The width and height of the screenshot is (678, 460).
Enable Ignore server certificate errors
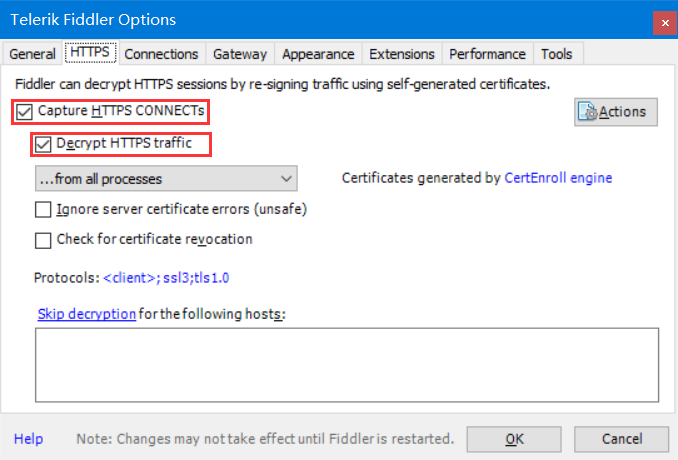click(43, 210)
